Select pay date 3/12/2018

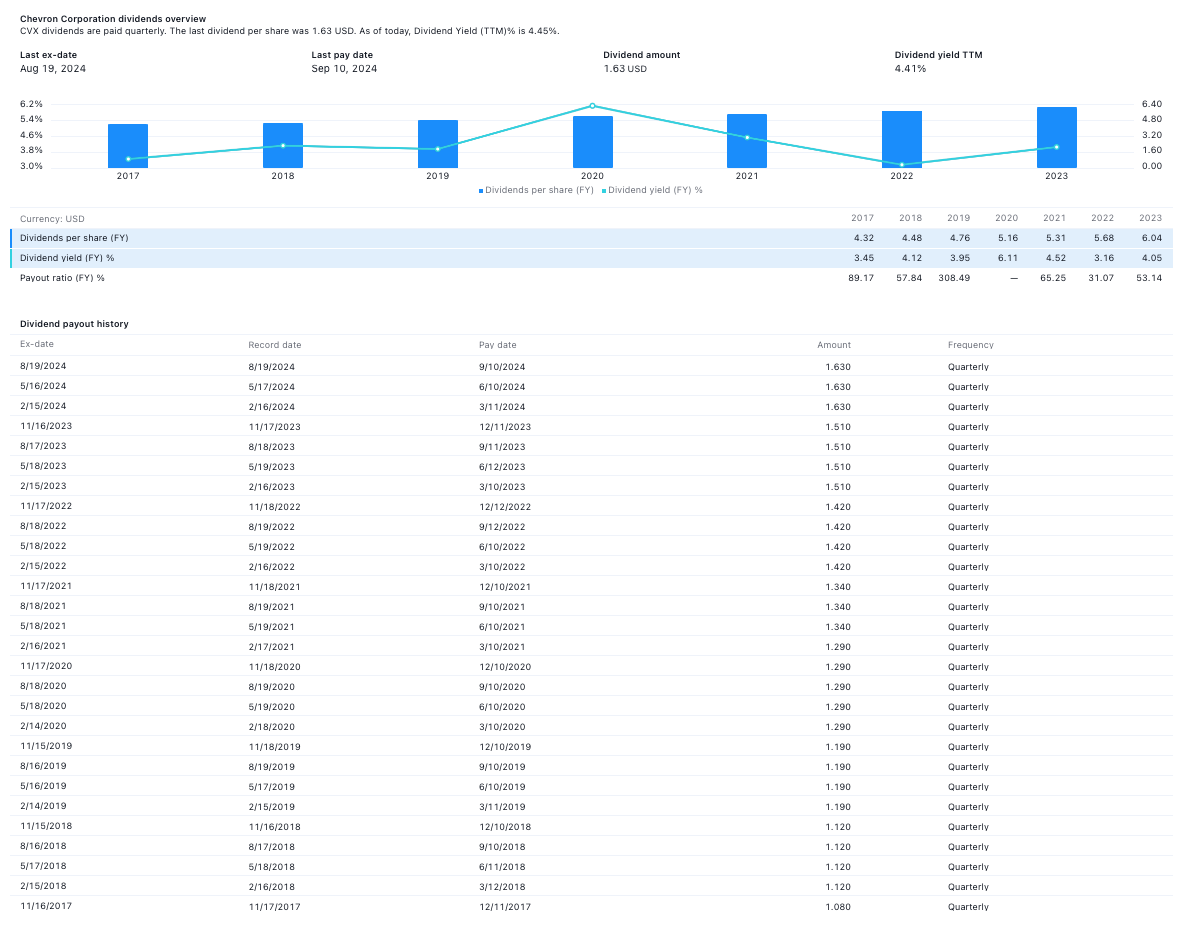click(502, 887)
